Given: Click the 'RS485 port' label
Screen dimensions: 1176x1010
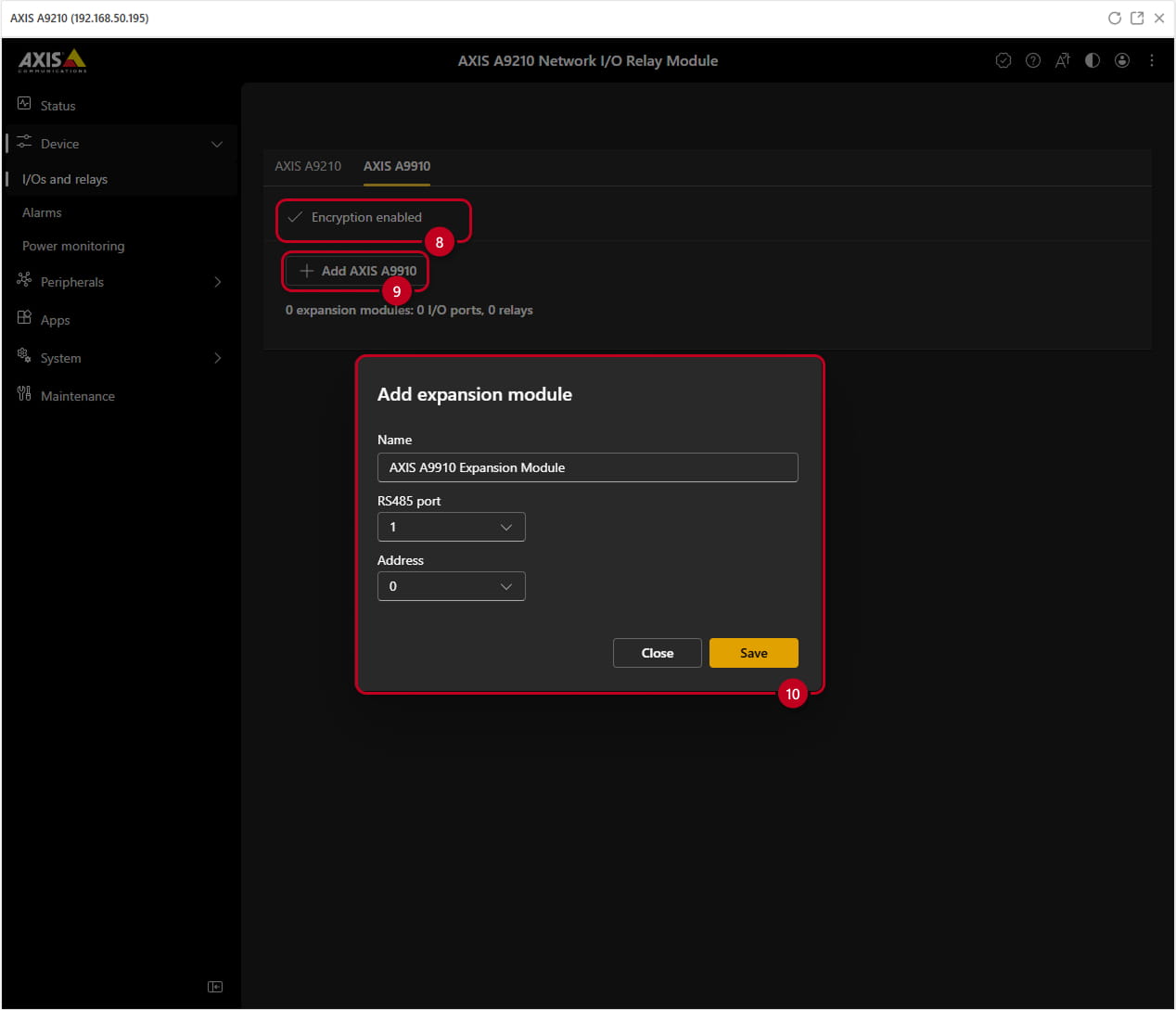Looking at the screenshot, I should [x=409, y=501].
